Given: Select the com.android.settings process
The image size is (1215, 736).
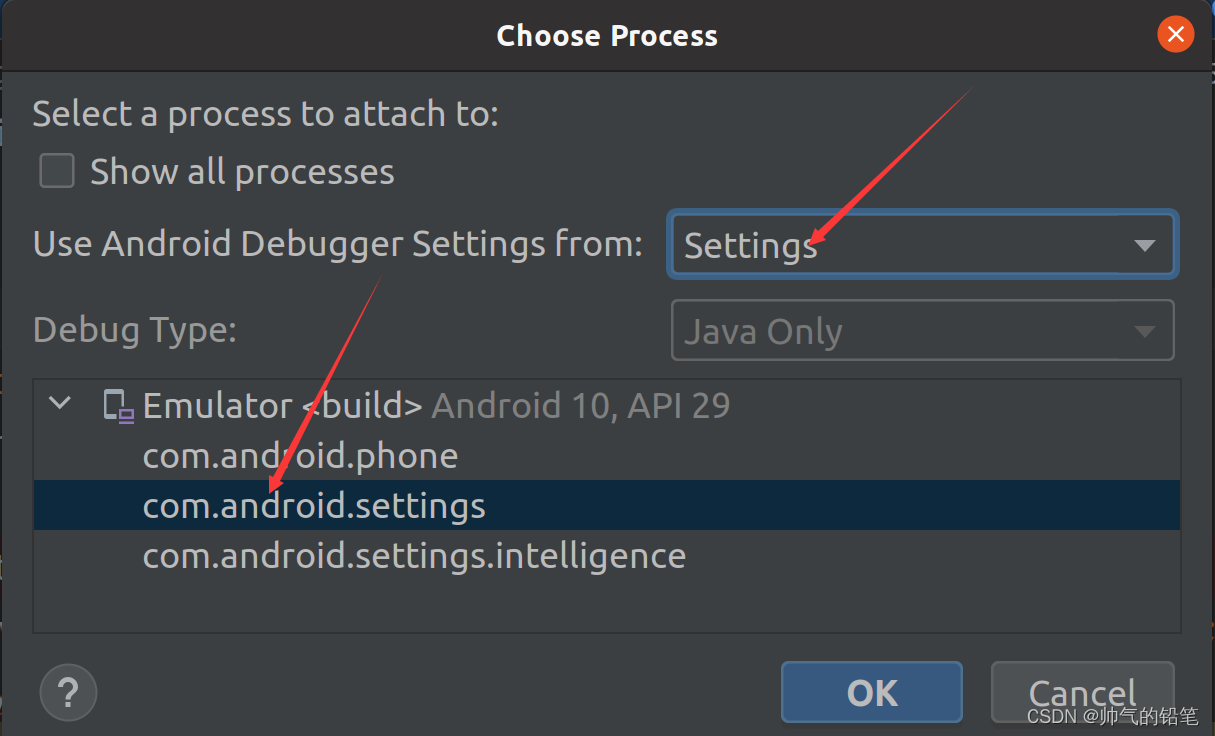Looking at the screenshot, I should click(313, 505).
